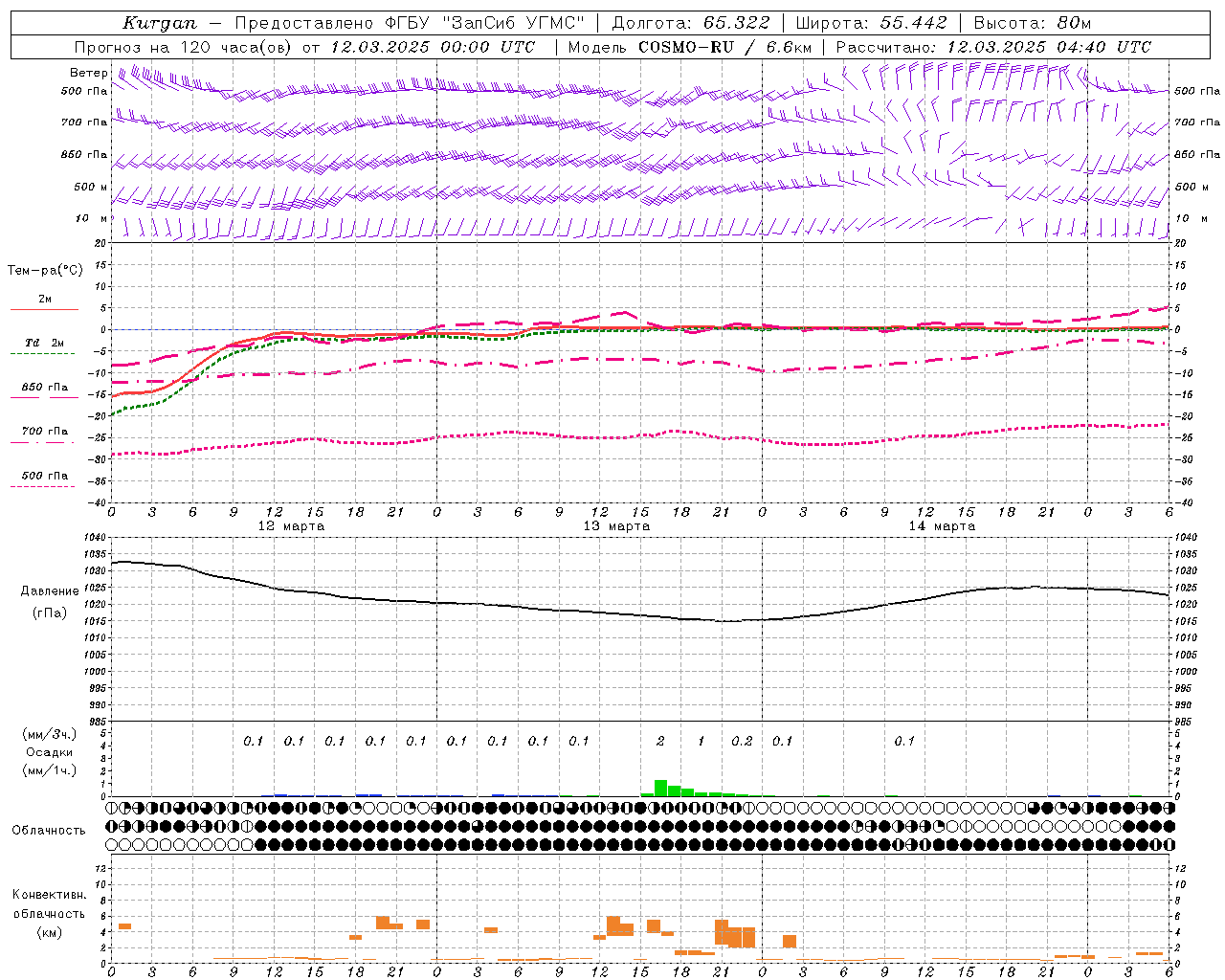Click Рассчитано: 12.03.2025 04:40 UTC timestamp

[993, 47]
